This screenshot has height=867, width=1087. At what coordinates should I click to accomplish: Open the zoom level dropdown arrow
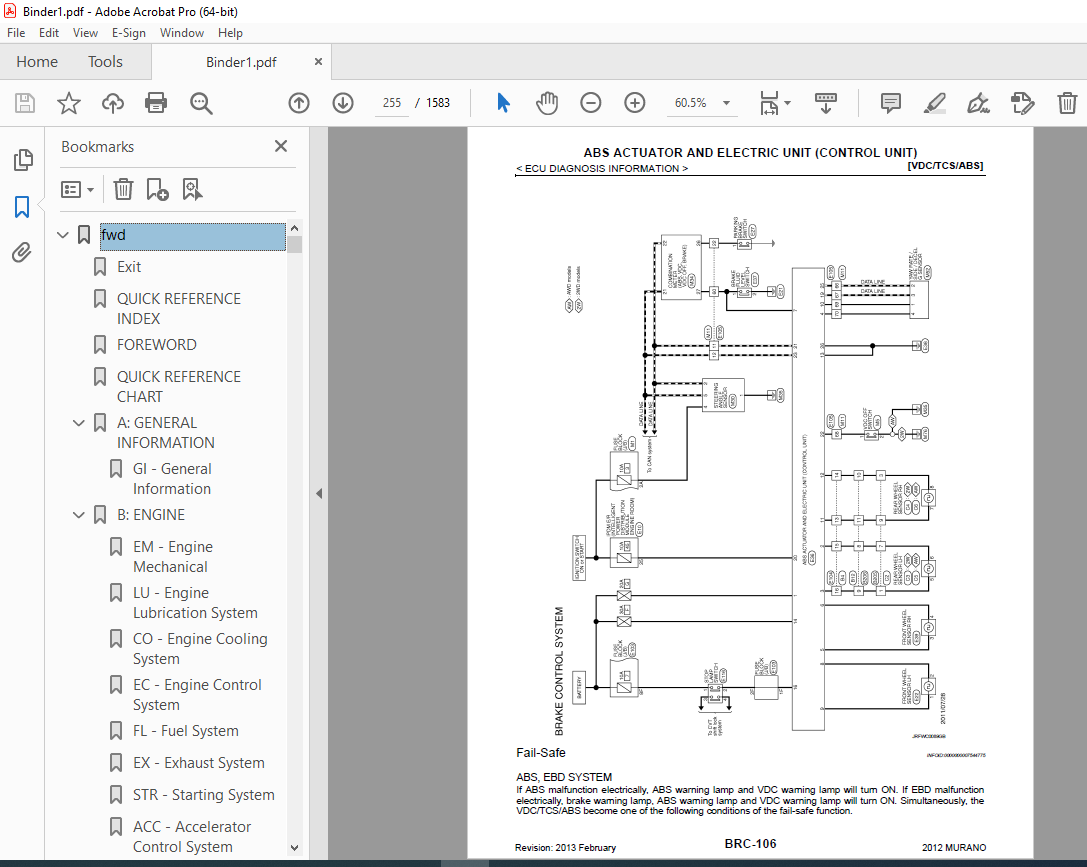(x=727, y=103)
